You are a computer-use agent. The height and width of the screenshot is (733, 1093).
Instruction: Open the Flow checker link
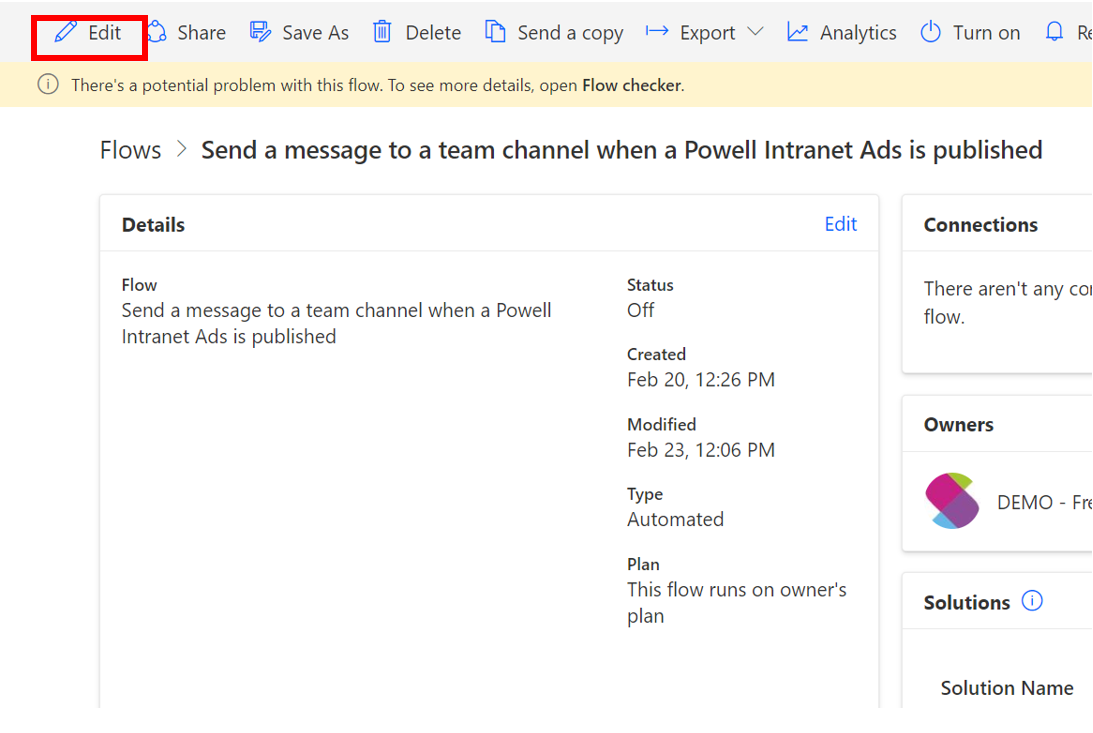pos(632,85)
